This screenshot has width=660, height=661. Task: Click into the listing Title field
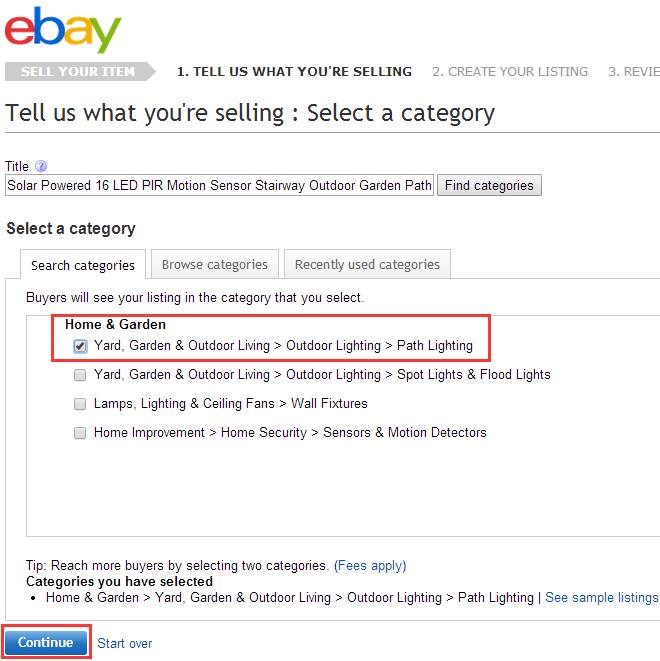[x=219, y=185]
